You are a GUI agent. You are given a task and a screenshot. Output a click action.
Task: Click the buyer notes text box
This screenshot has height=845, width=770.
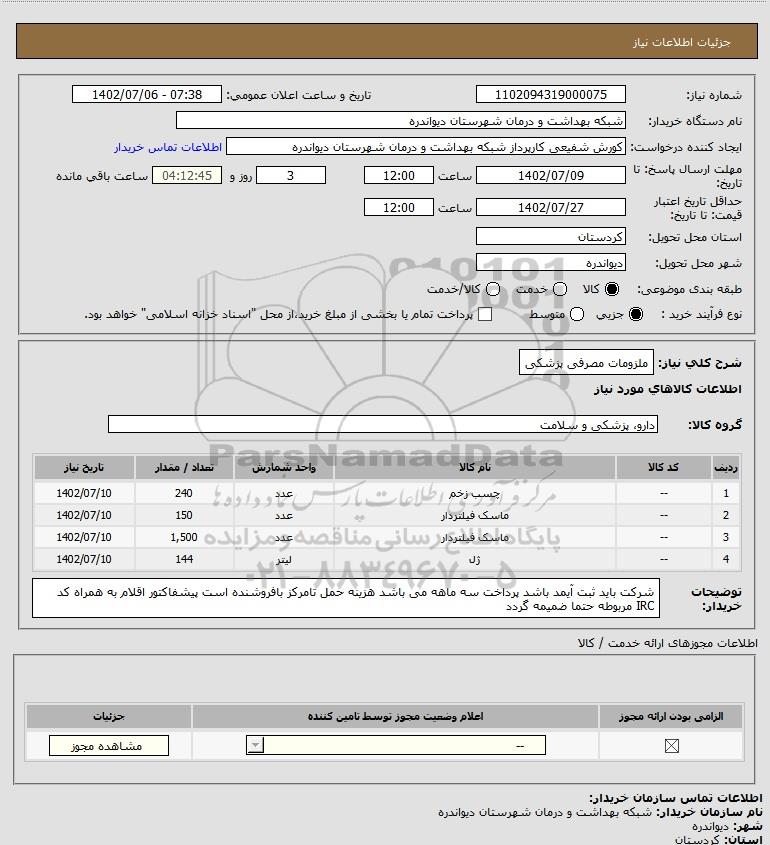[x=346, y=598]
